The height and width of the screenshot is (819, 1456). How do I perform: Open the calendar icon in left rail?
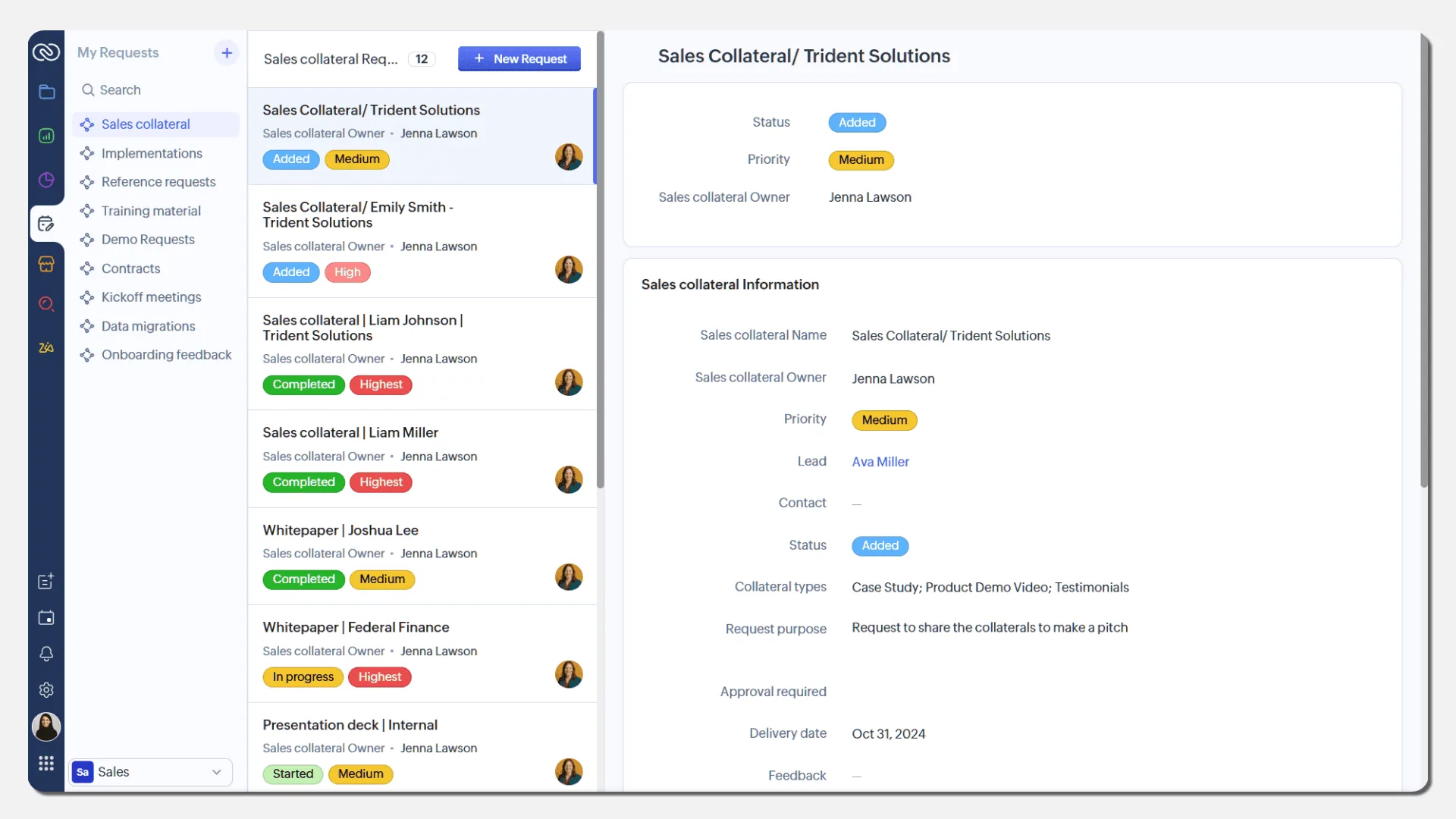[46, 617]
